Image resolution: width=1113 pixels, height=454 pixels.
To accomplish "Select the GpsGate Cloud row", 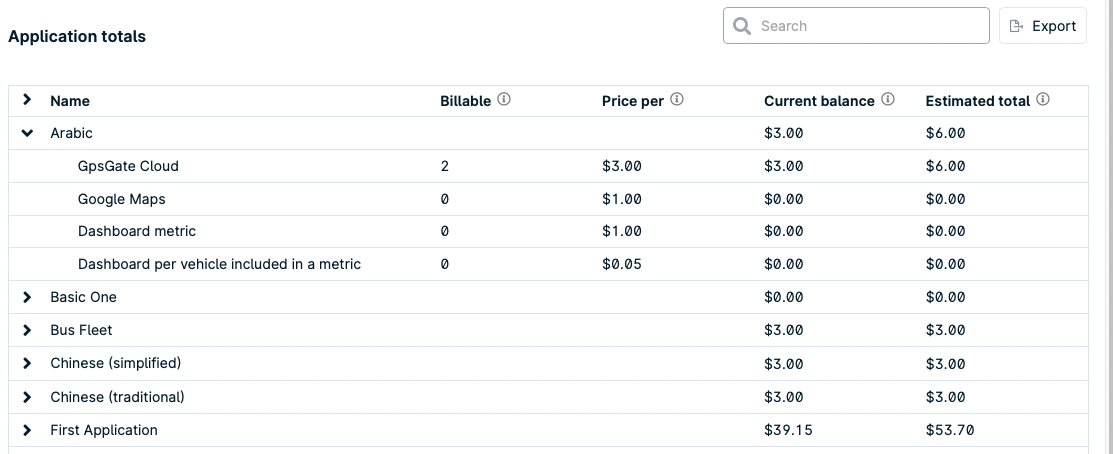I will click(548, 166).
